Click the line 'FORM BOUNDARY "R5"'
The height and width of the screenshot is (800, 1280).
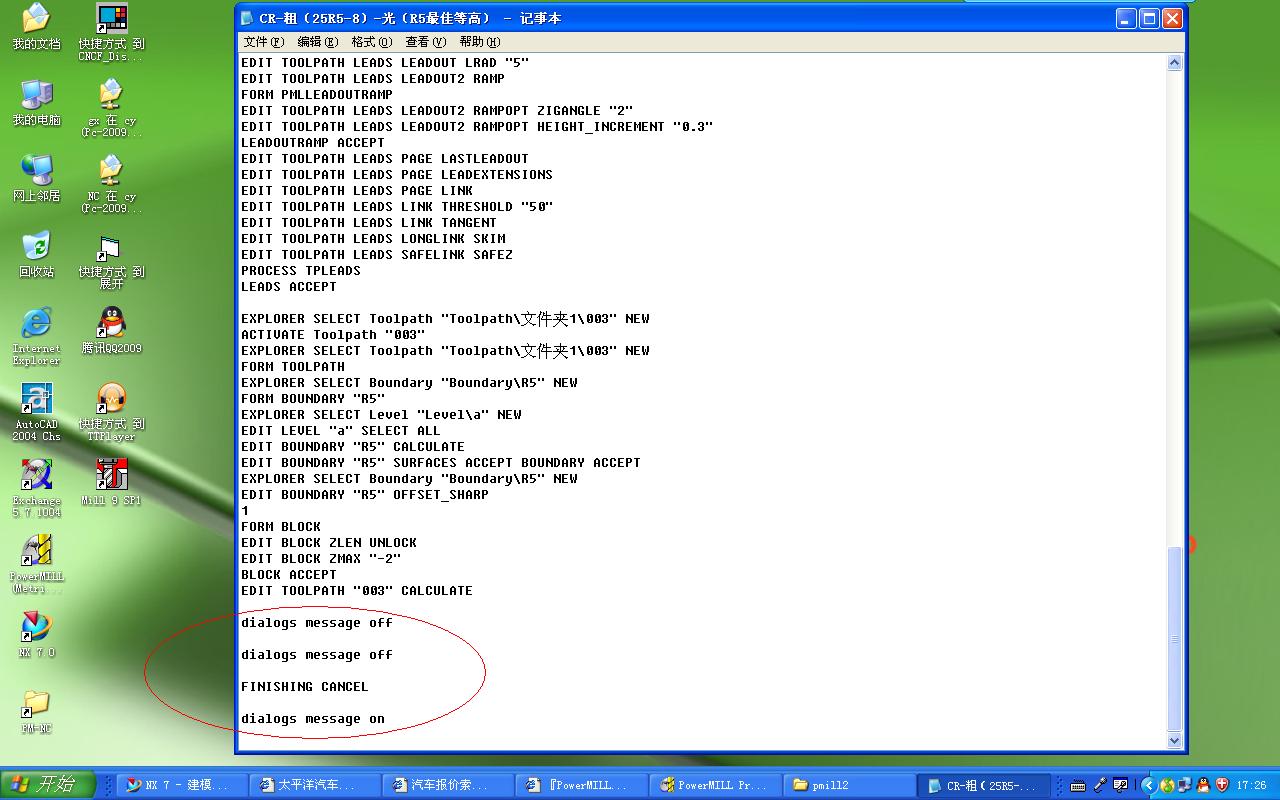313,399
